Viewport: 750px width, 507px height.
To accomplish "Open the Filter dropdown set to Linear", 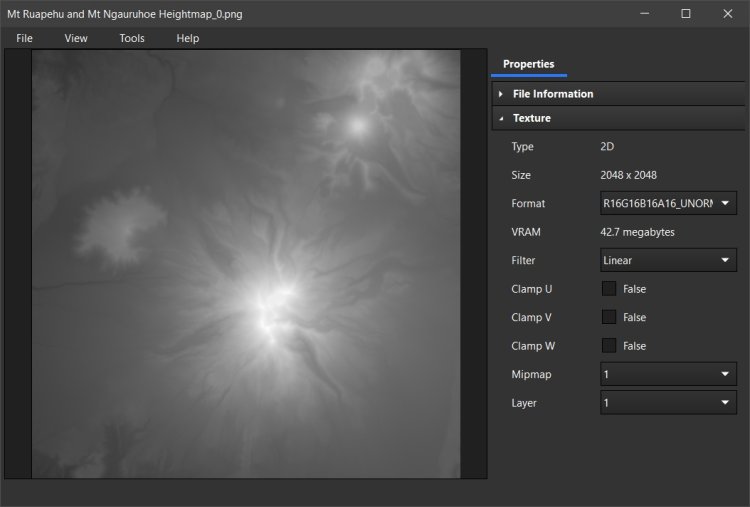I will point(668,261).
